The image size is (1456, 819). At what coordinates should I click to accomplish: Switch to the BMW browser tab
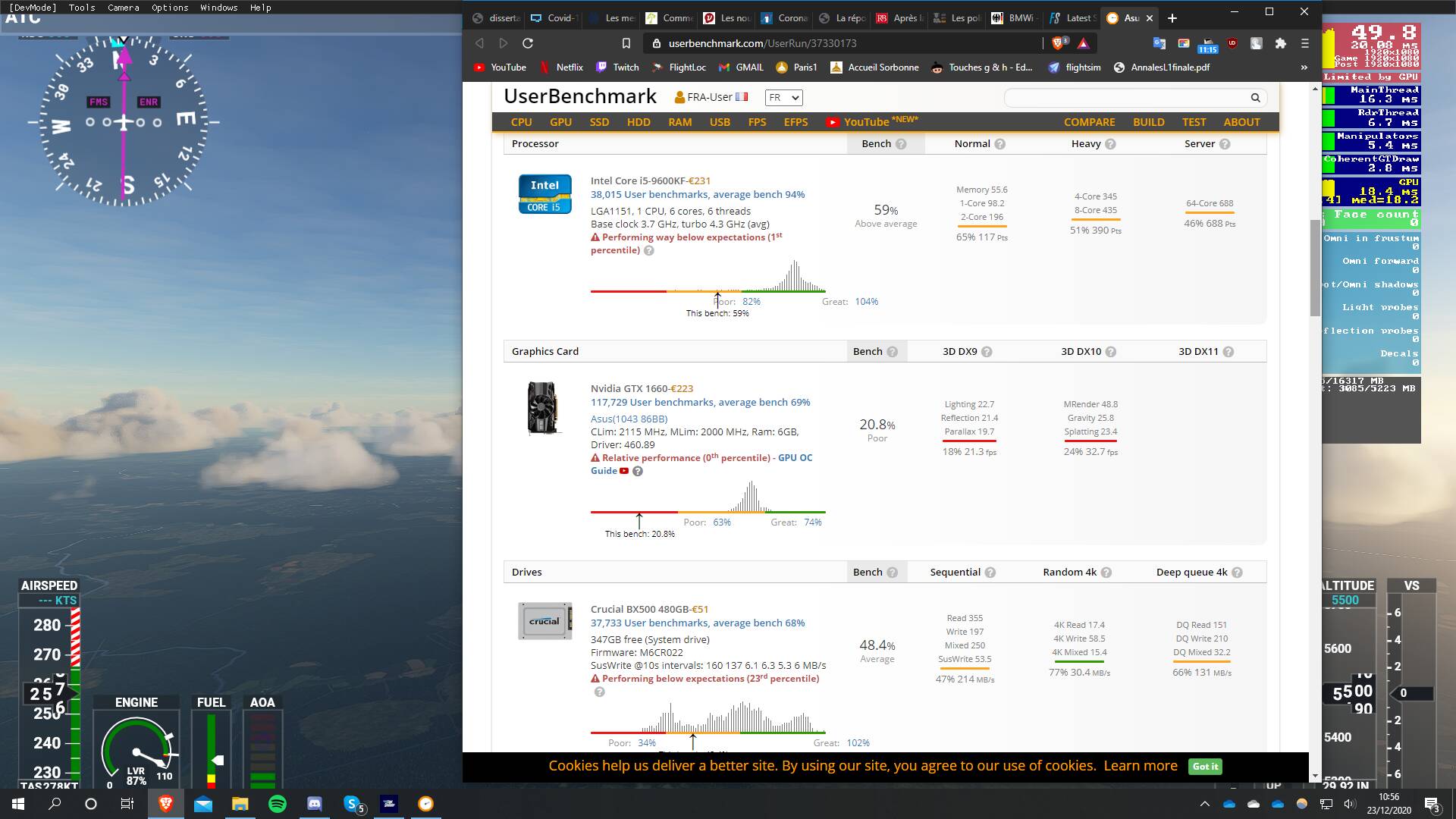1015,18
